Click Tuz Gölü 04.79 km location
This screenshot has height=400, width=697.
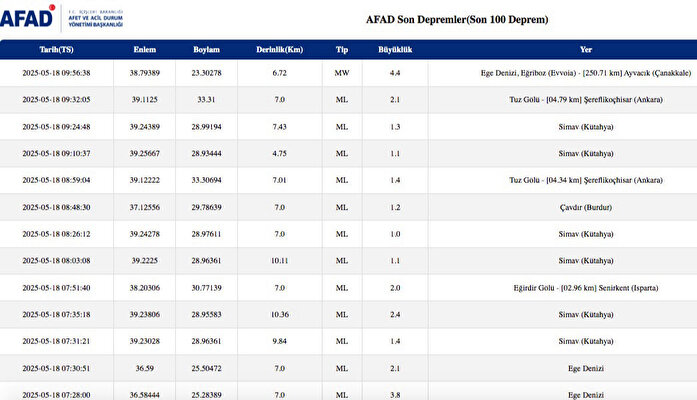click(586, 100)
